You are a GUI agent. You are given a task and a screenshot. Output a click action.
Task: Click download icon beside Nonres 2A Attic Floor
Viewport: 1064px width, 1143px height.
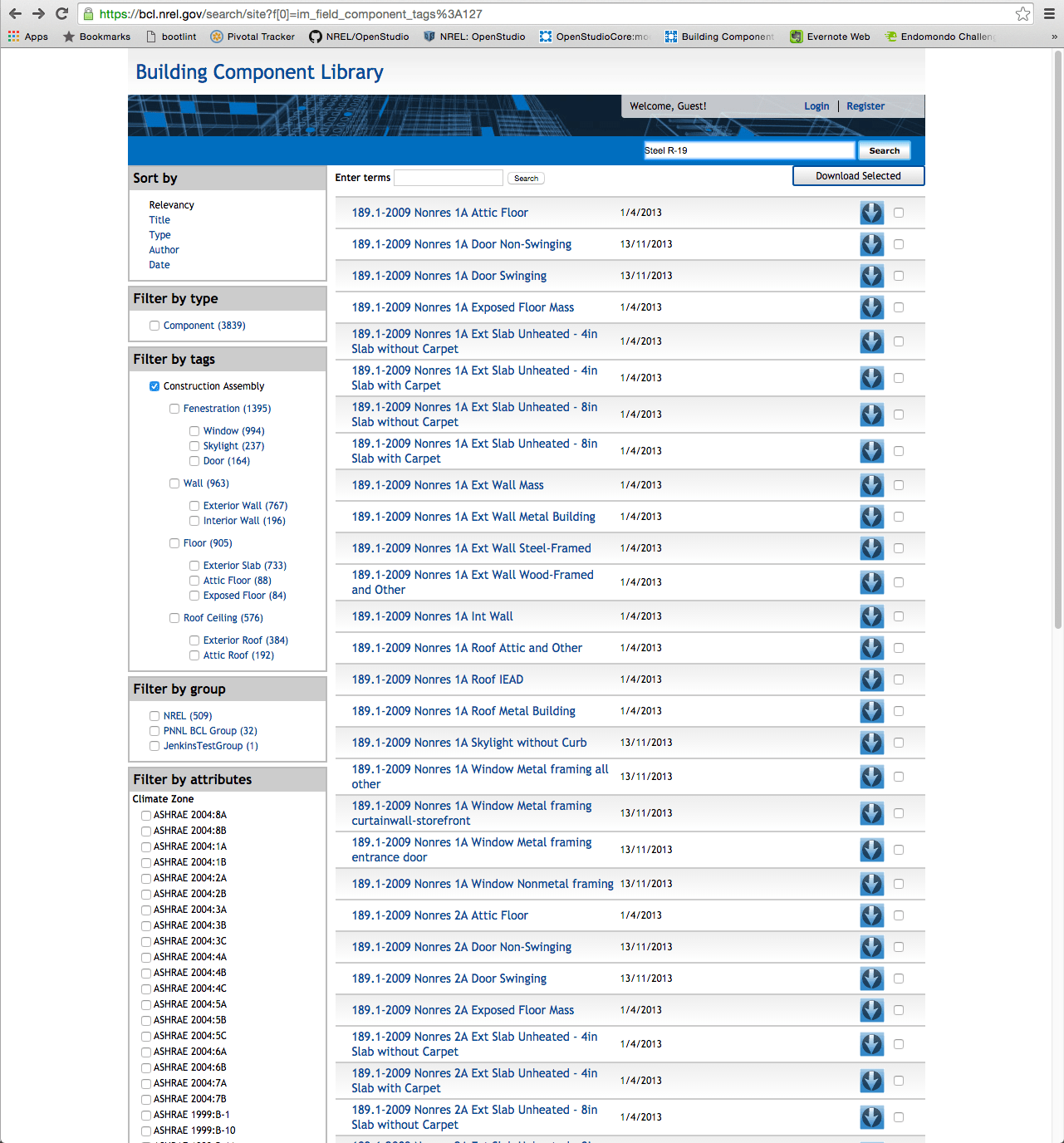tap(871, 915)
